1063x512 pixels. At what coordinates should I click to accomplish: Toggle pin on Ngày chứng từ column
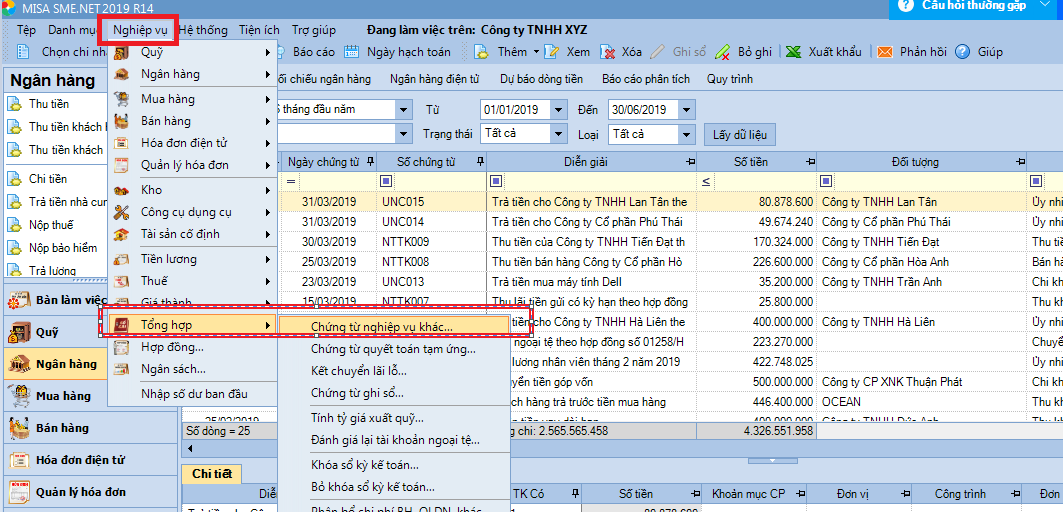(369, 162)
